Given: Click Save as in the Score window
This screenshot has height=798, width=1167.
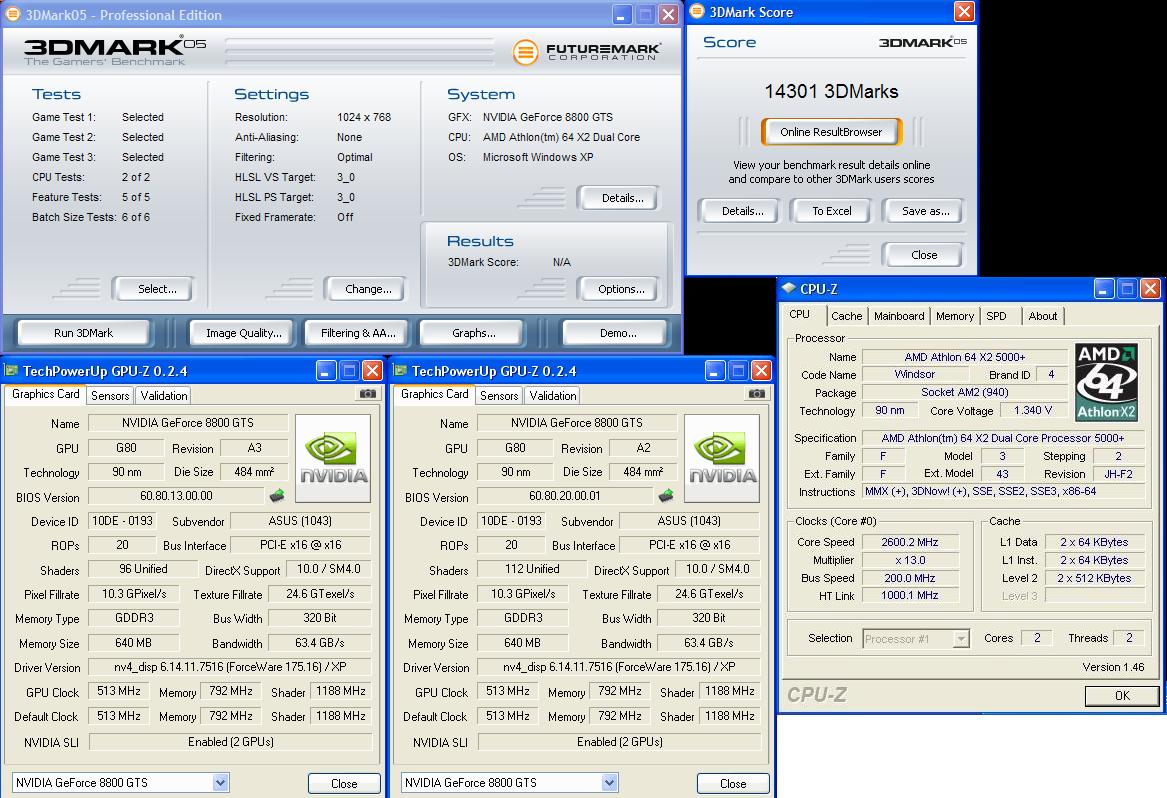Looking at the screenshot, I should tap(925, 211).
